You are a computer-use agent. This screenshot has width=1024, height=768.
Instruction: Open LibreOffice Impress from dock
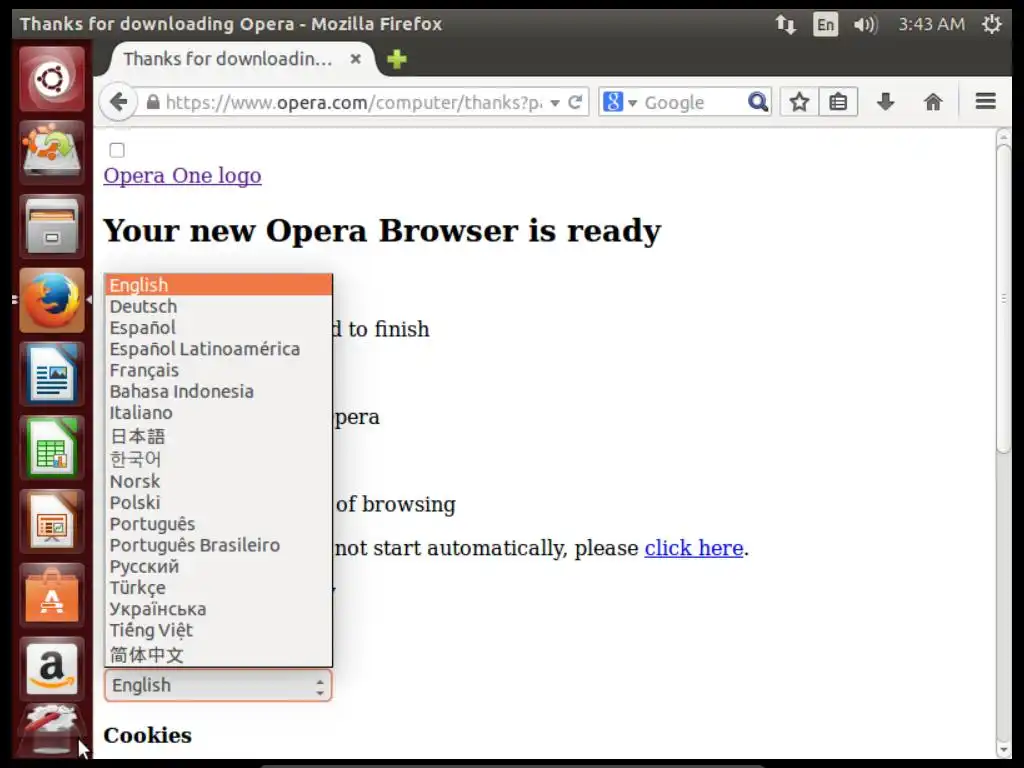(x=52, y=522)
